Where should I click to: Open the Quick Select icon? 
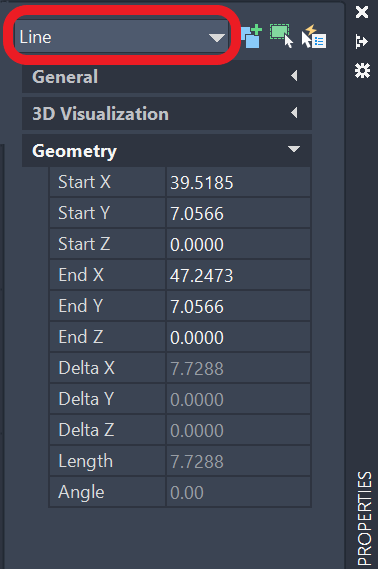[x=314, y=36]
